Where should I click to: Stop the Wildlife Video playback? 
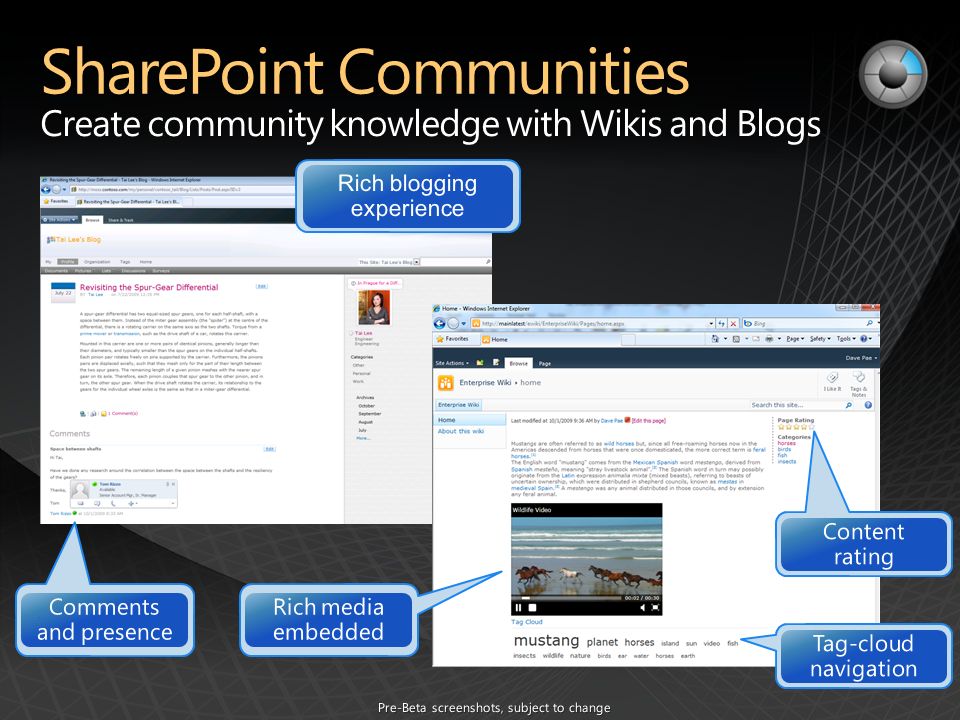click(x=532, y=608)
